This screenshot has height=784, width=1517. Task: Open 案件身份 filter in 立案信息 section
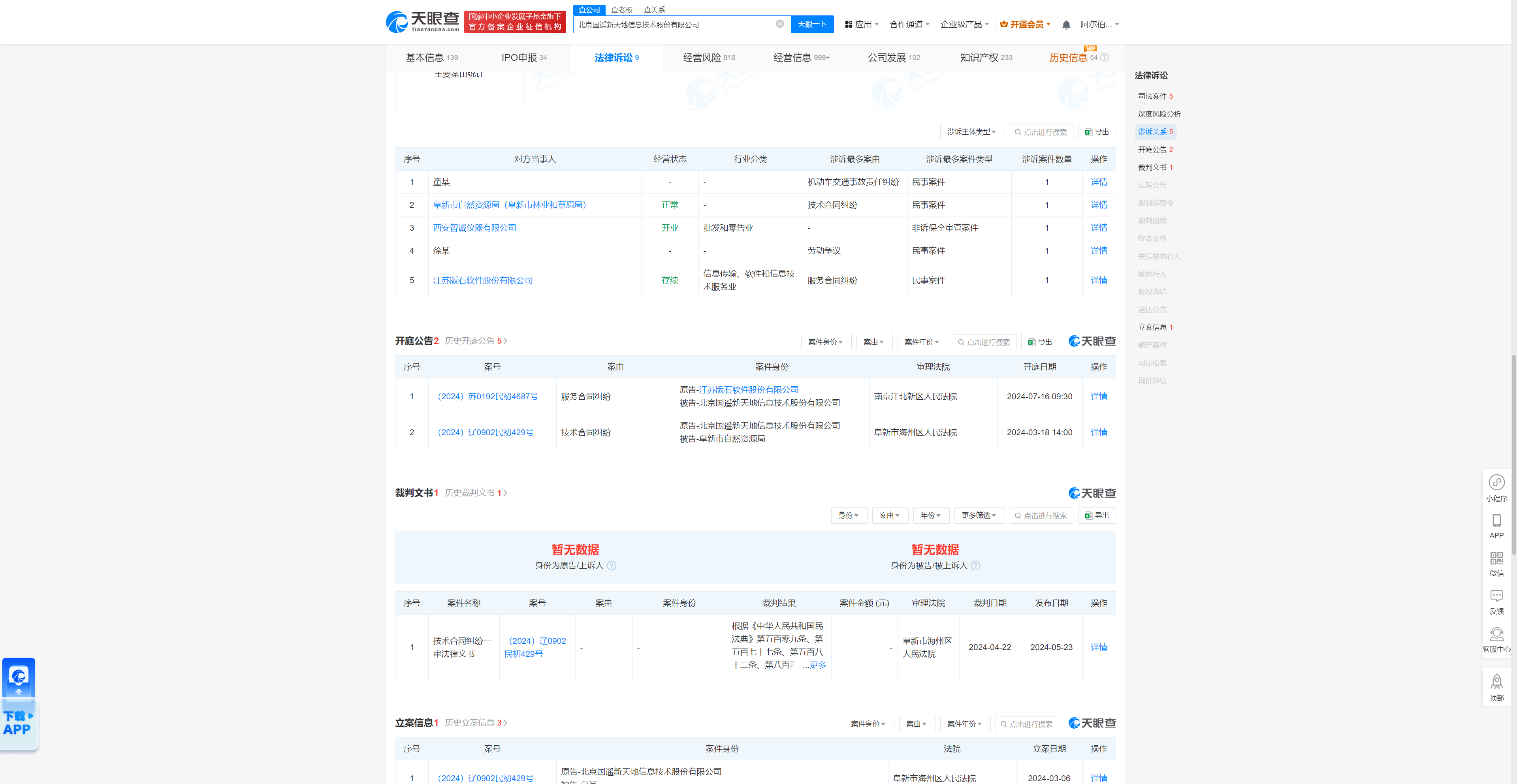pos(869,724)
